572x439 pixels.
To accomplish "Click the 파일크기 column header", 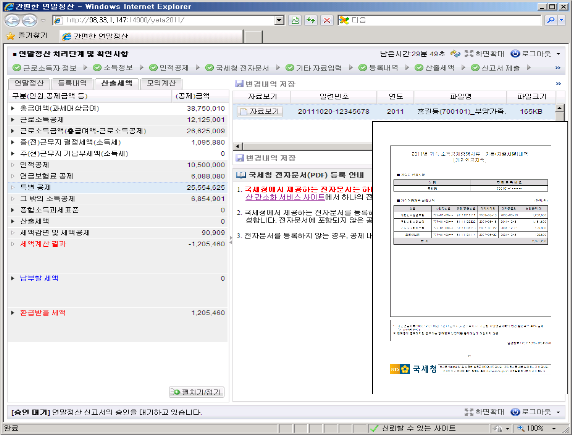I will point(532,97).
